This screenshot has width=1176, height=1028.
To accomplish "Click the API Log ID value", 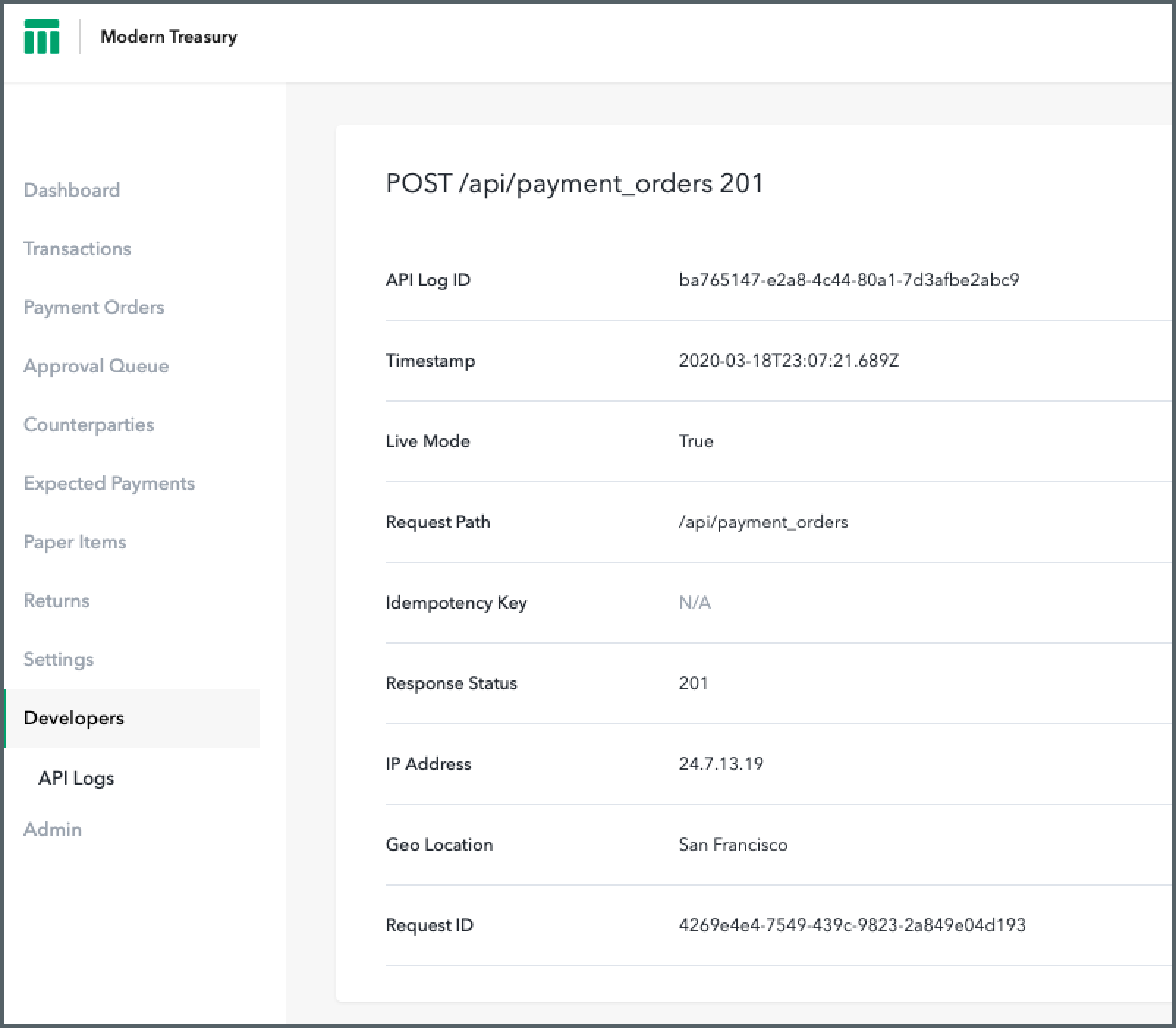I will [x=849, y=280].
